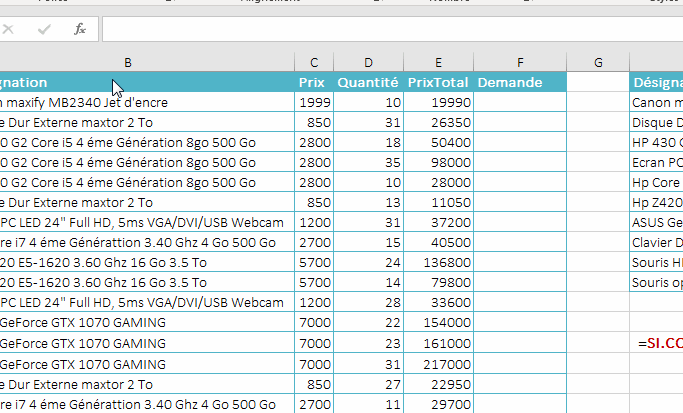
Task: Select the PrixTotal cell 33600
Action: pyautogui.click(x=438, y=302)
